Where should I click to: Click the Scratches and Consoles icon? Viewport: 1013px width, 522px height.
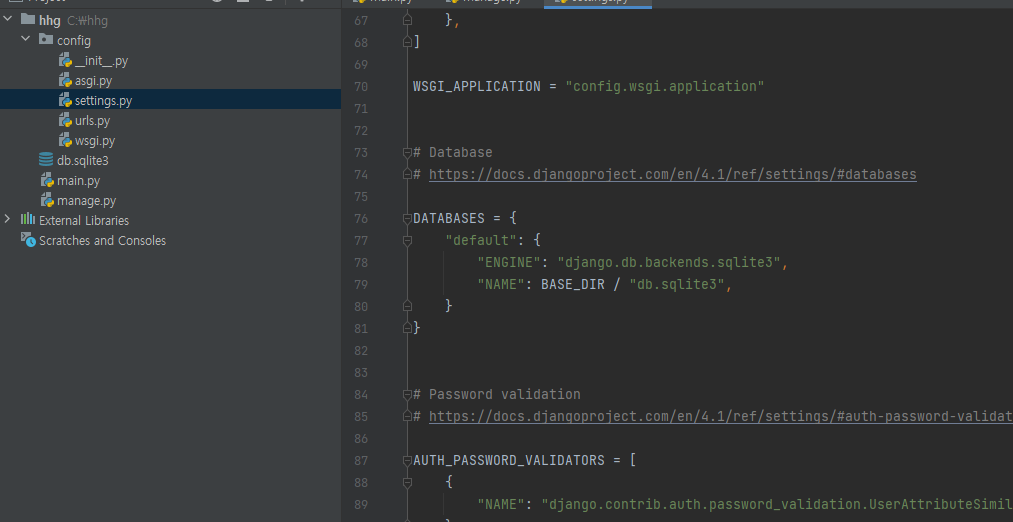pos(28,240)
